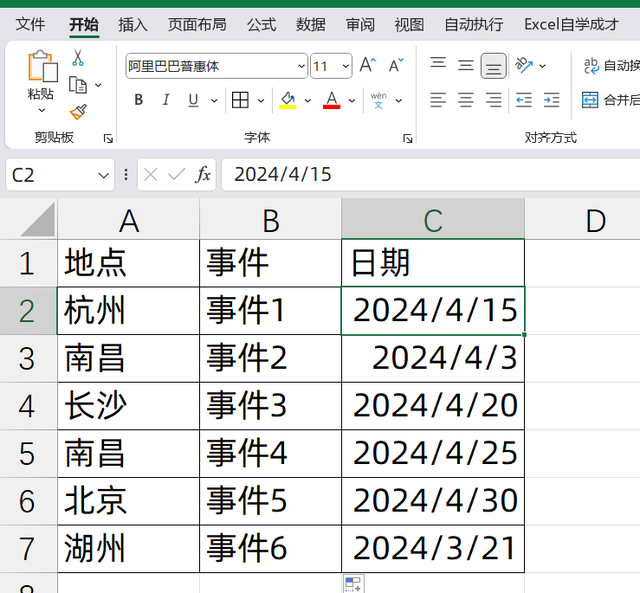
Task: Click the Paste clipboard icon
Action: click(42, 66)
